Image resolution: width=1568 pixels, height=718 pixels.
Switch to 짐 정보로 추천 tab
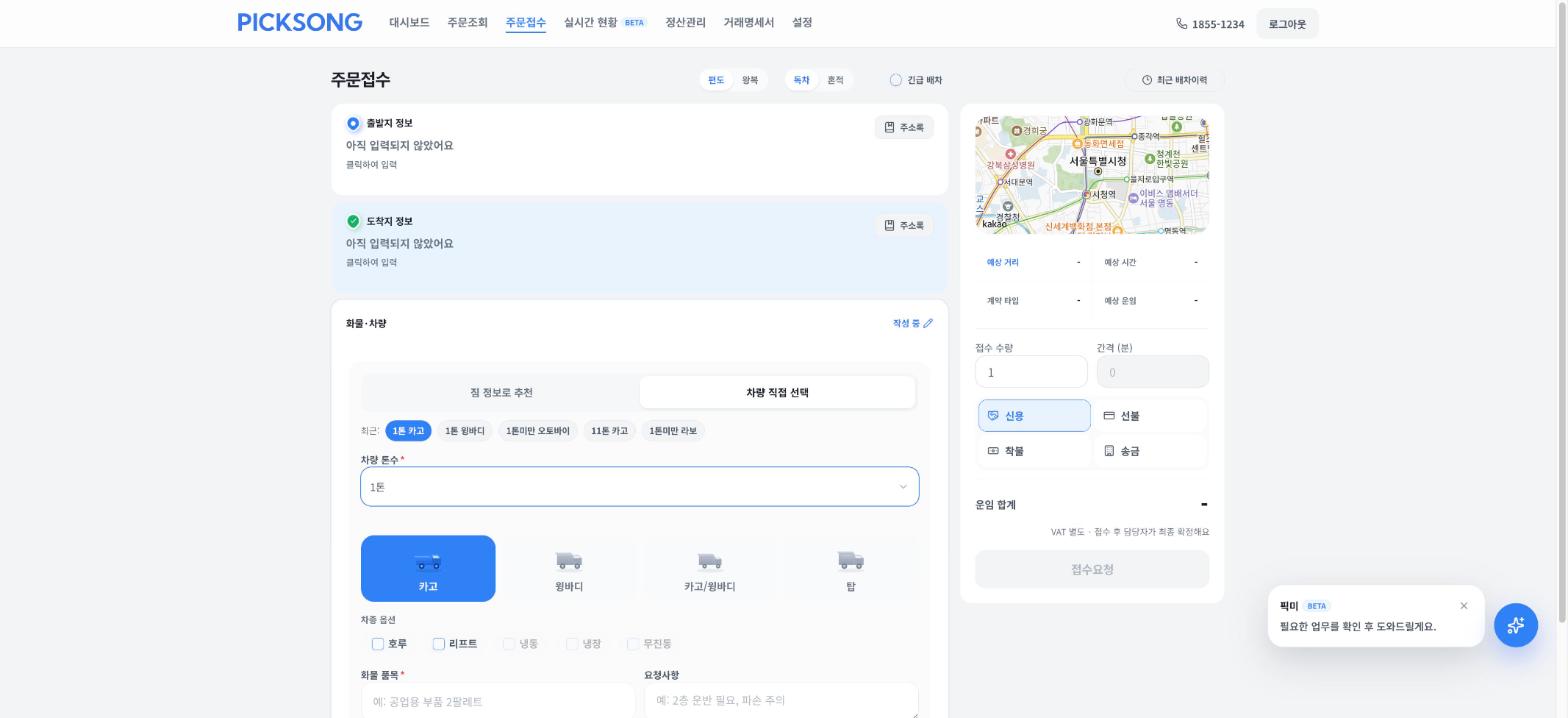click(x=501, y=393)
